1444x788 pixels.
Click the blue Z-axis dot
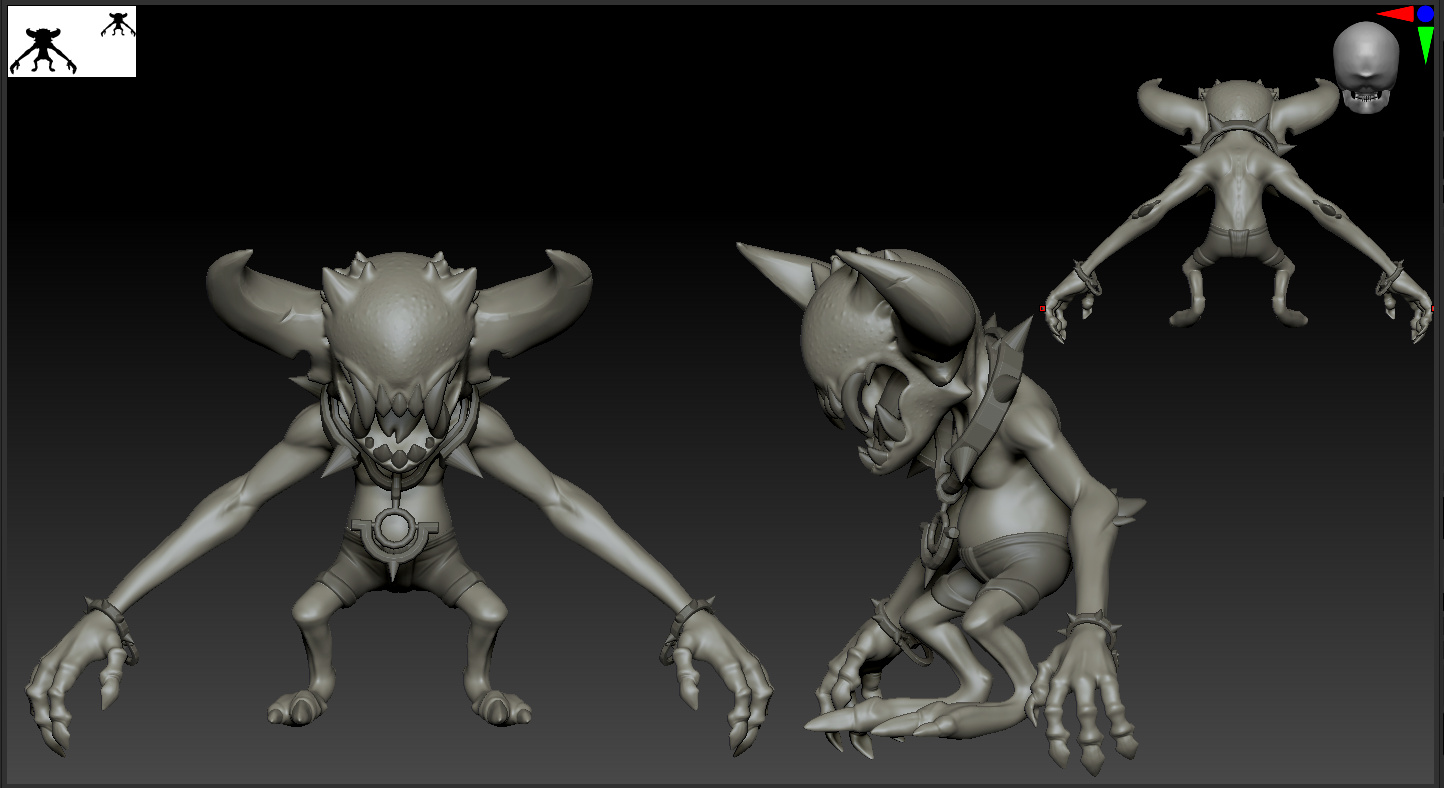click(x=1425, y=14)
